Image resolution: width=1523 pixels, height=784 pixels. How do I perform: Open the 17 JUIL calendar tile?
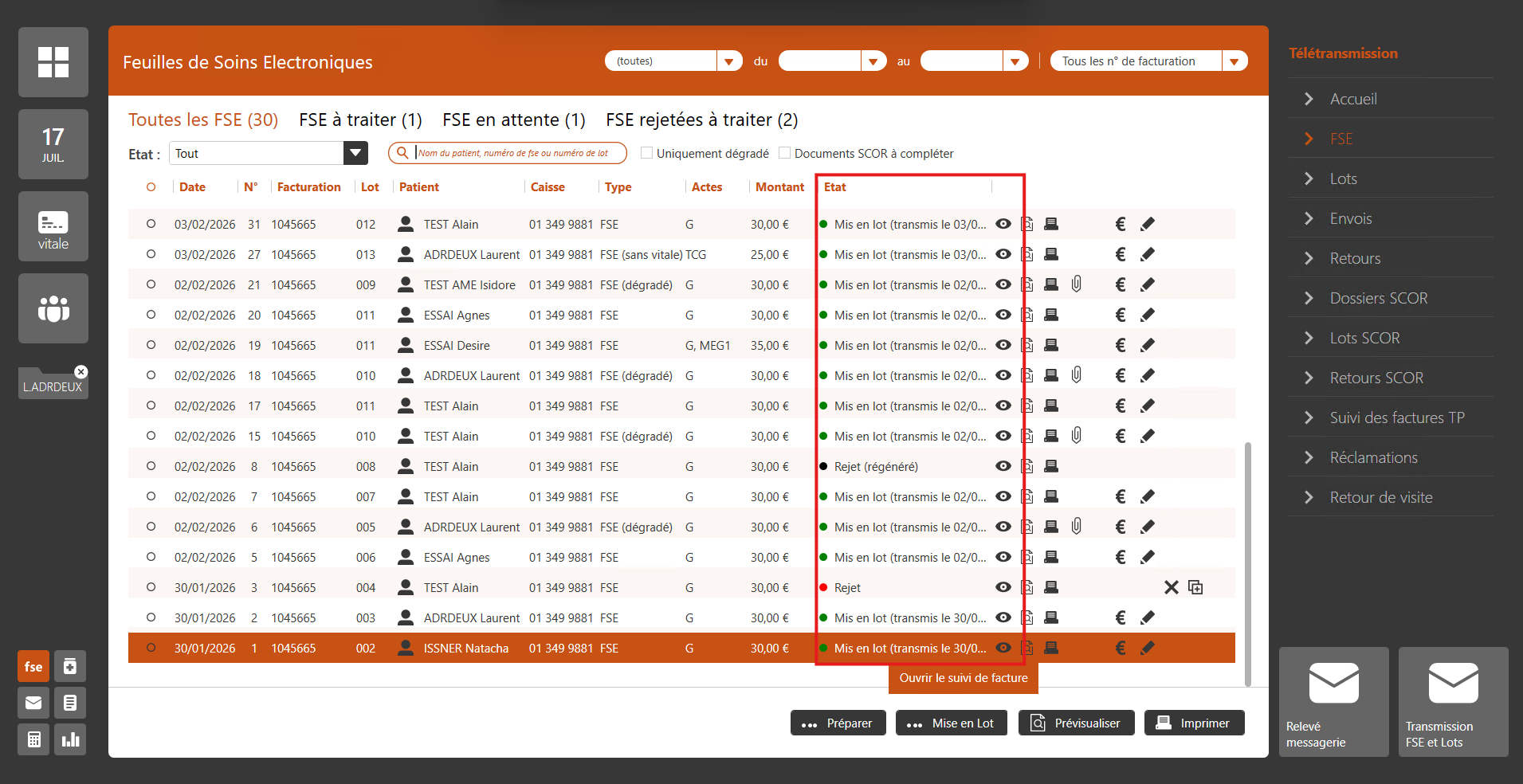pos(53,144)
